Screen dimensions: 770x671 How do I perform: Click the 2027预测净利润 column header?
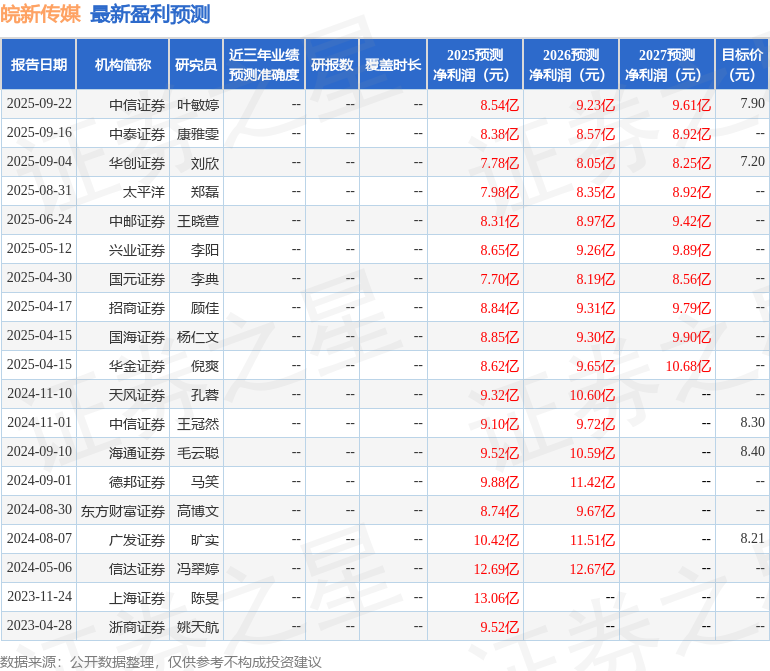point(667,64)
